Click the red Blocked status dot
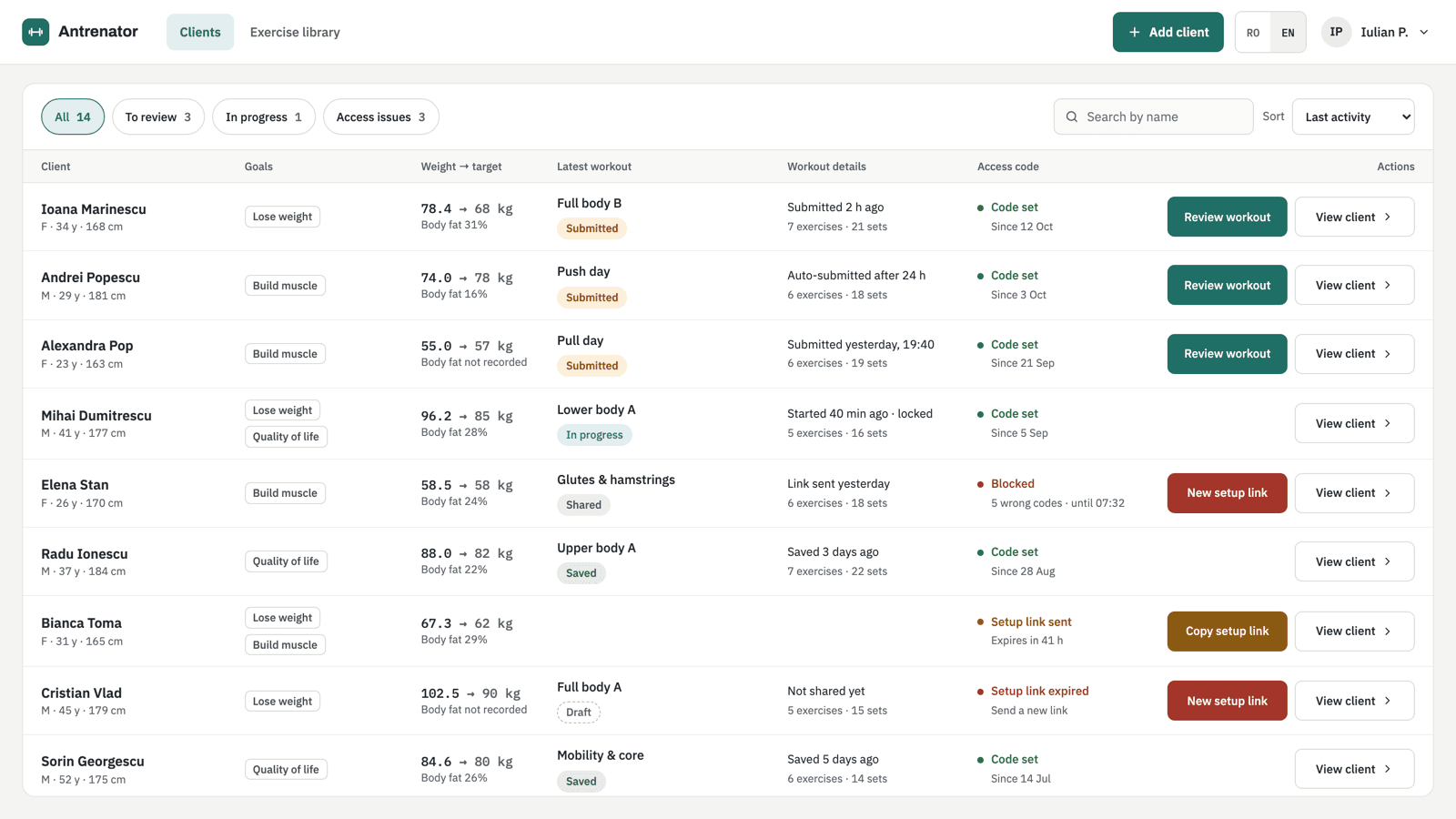Viewport: 1456px width, 819px height. pyautogui.click(x=980, y=484)
